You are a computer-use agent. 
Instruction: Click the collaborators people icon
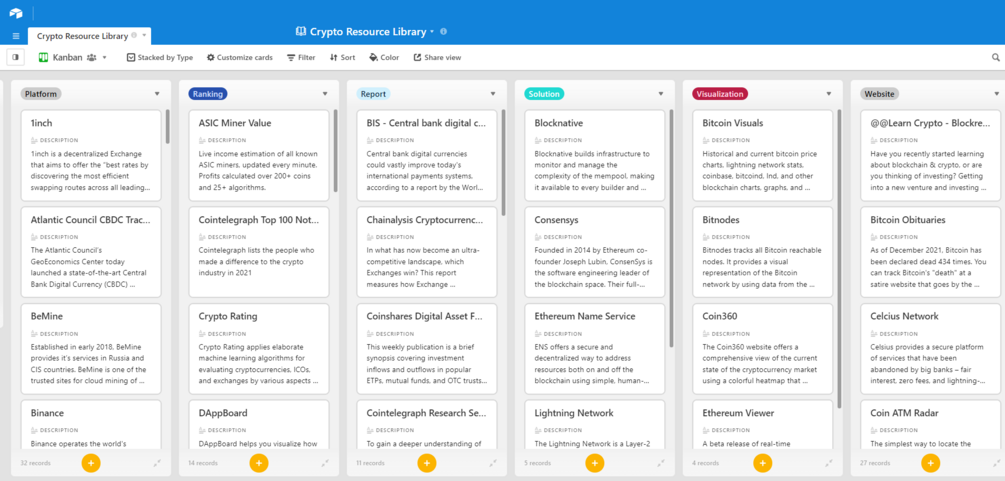coord(91,58)
